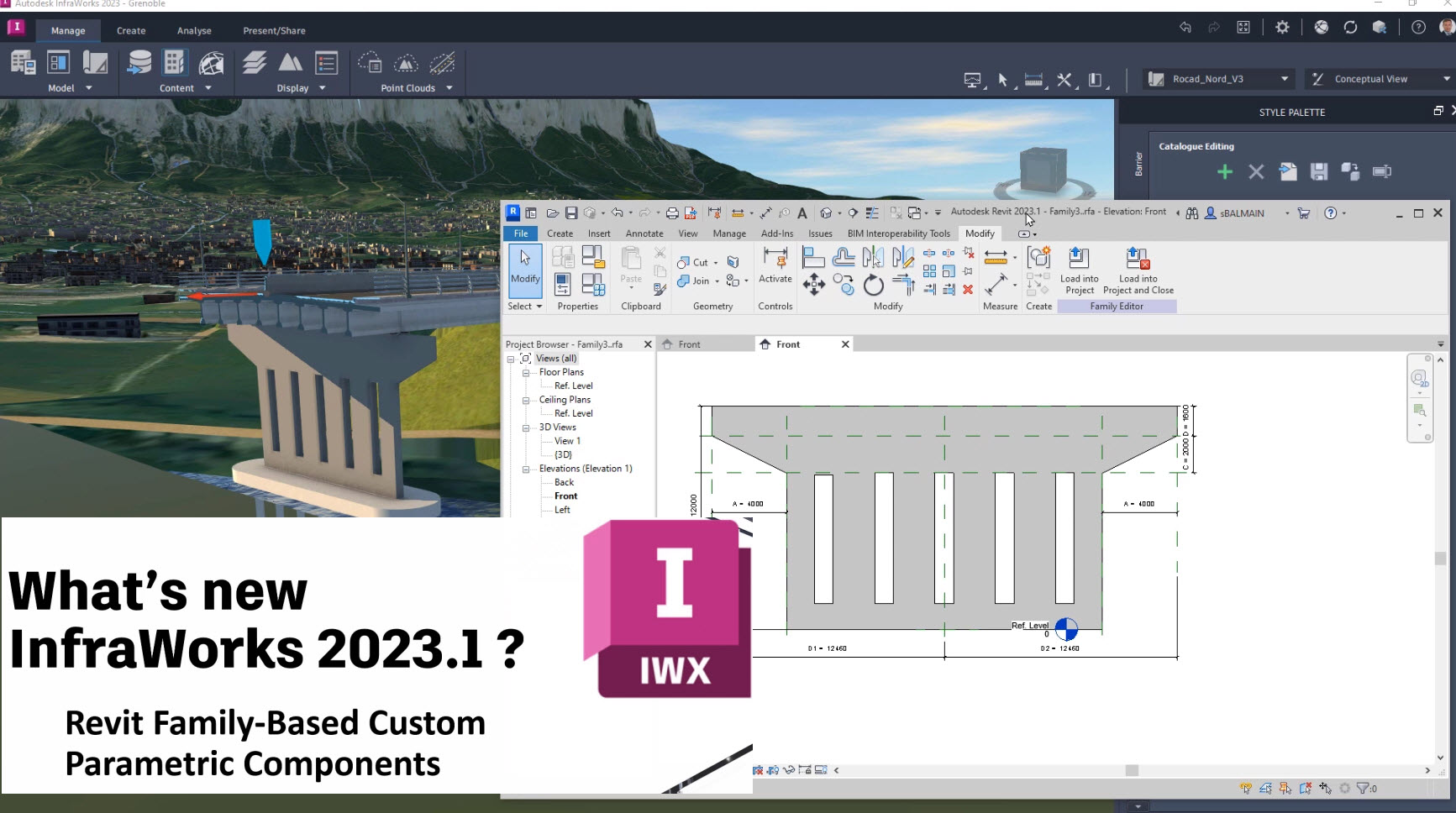Click the Modify tab label in Revit
This screenshot has height=813, width=1456.
click(x=980, y=233)
